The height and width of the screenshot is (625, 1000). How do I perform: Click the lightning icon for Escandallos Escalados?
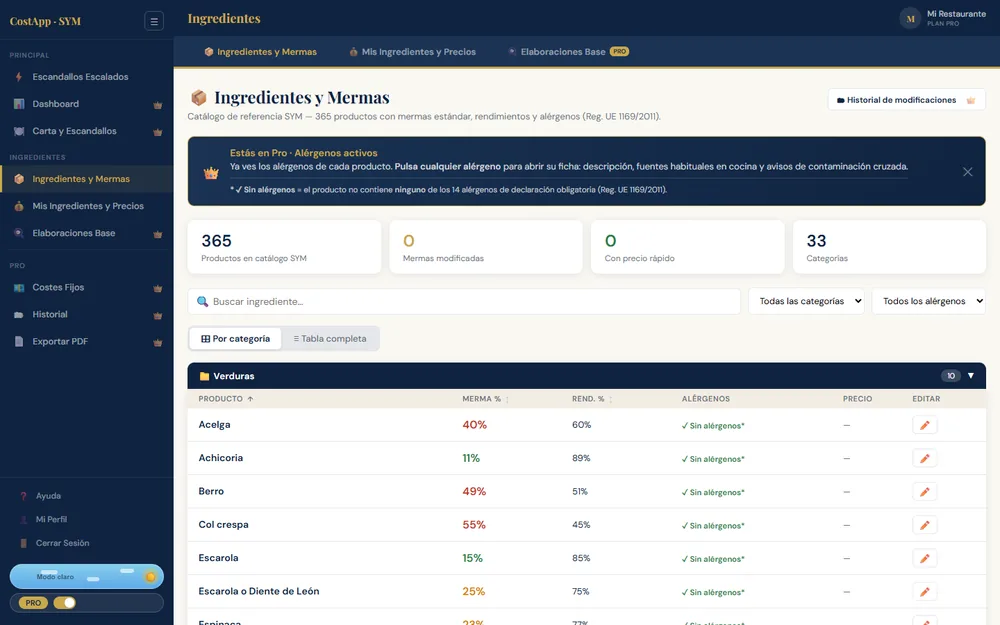coord(19,77)
